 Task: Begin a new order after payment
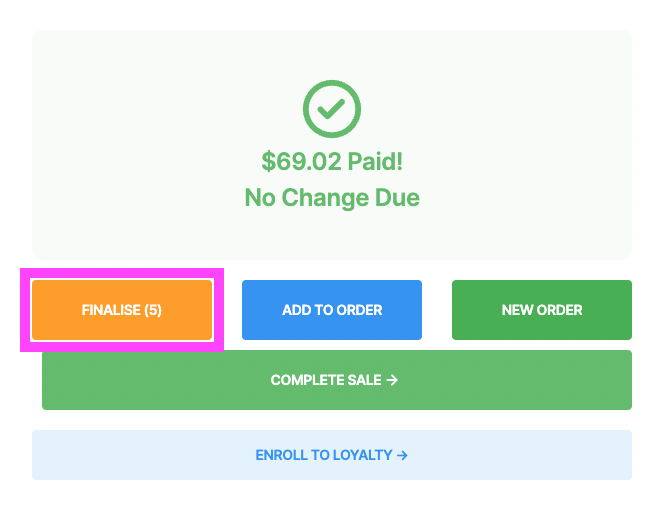tap(542, 310)
